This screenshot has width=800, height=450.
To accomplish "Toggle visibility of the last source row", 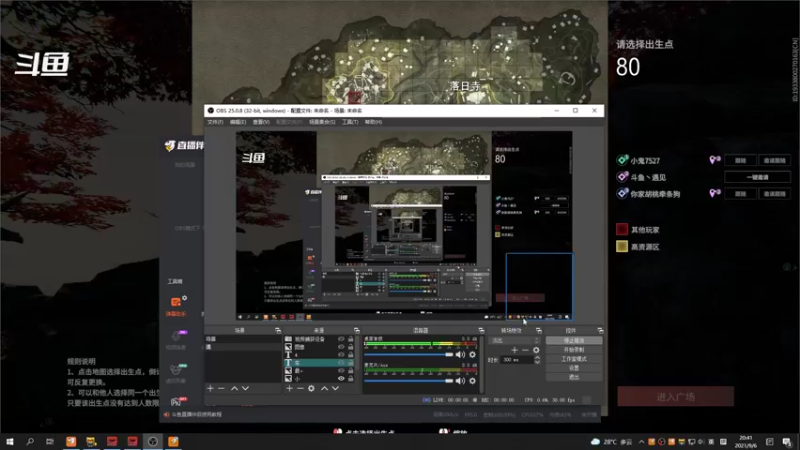I will click(x=341, y=379).
